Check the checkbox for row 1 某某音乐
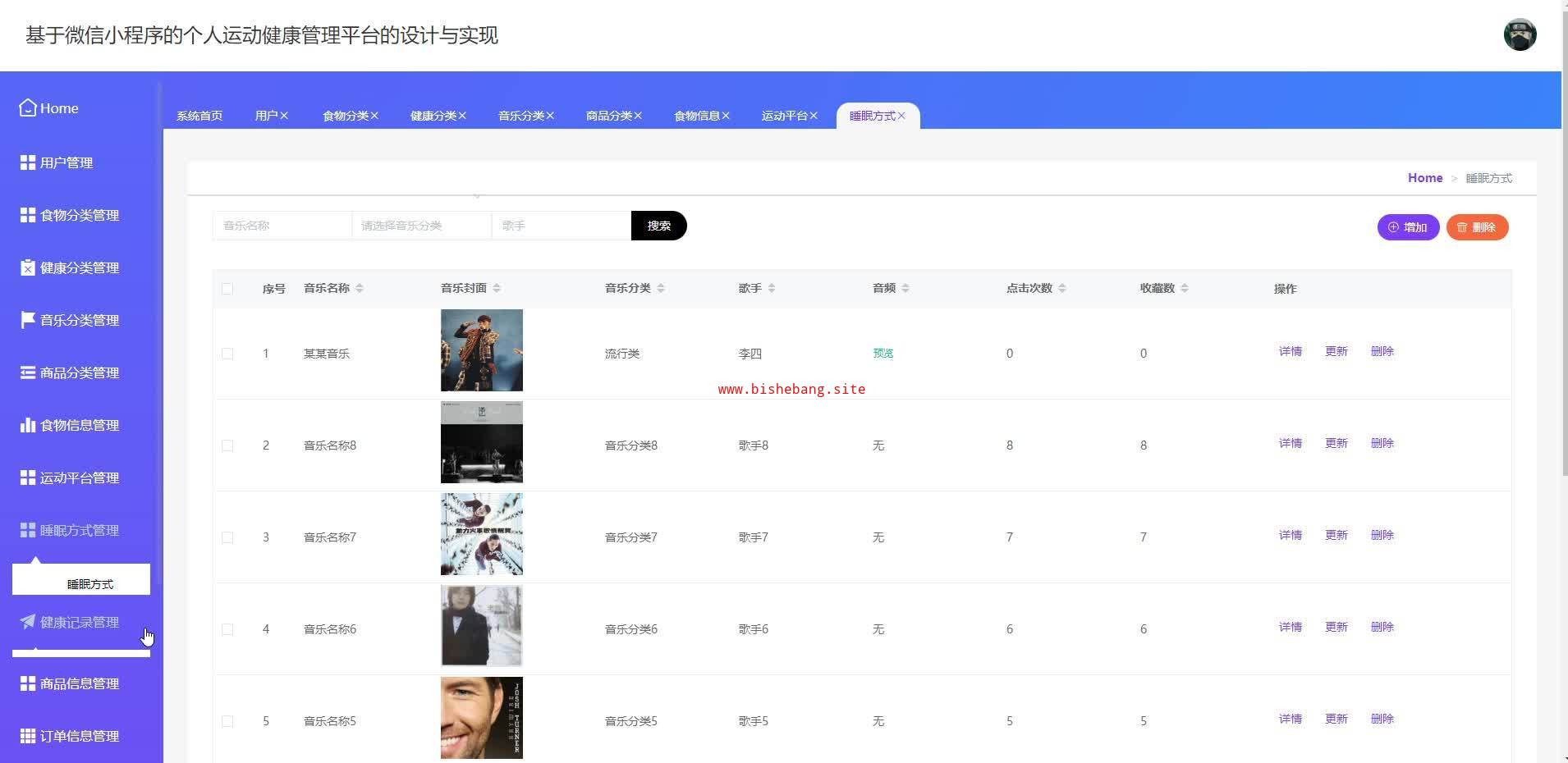This screenshot has height=763, width=1568. coord(227,354)
